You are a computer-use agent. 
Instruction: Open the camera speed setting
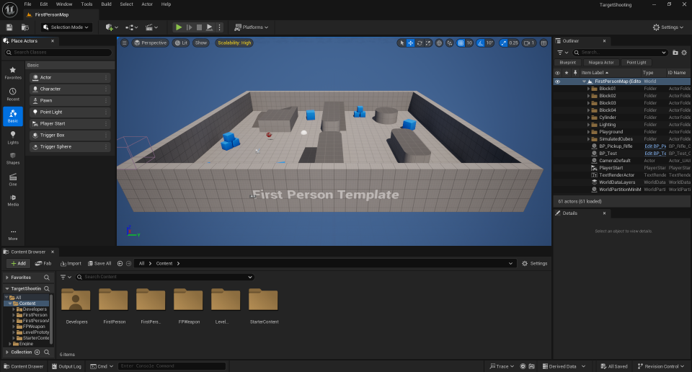point(529,43)
